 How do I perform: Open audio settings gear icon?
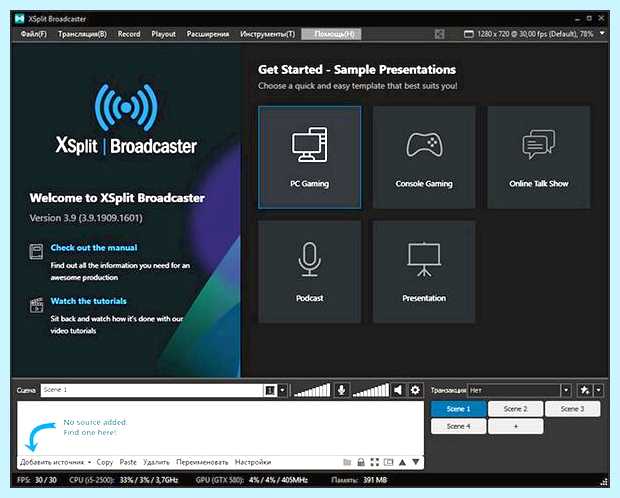pos(415,390)
